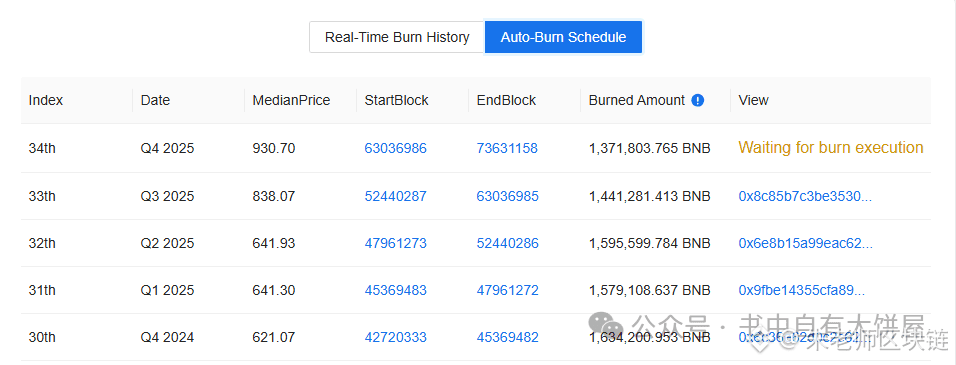Open start block 52440287 link
956x365 pixels.
(x=396, y=196)
